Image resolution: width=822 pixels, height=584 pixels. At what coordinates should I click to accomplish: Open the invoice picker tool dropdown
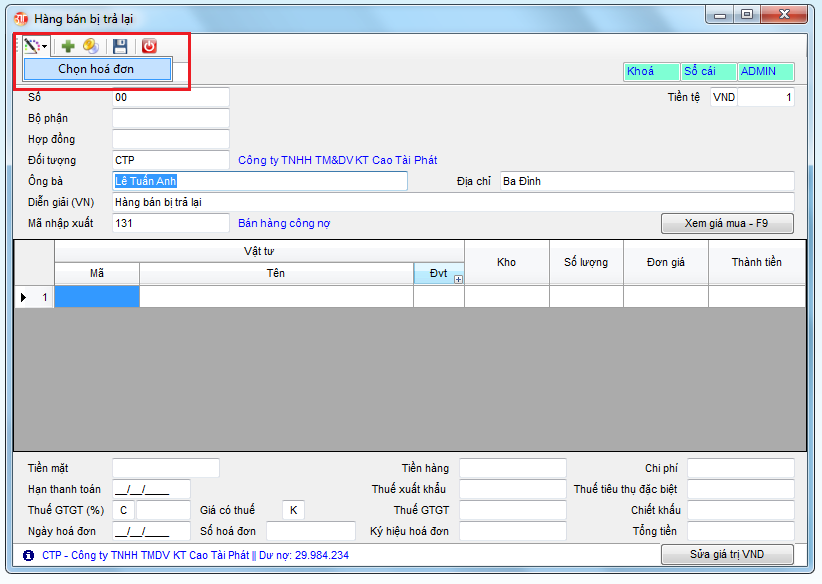[35, 46]
